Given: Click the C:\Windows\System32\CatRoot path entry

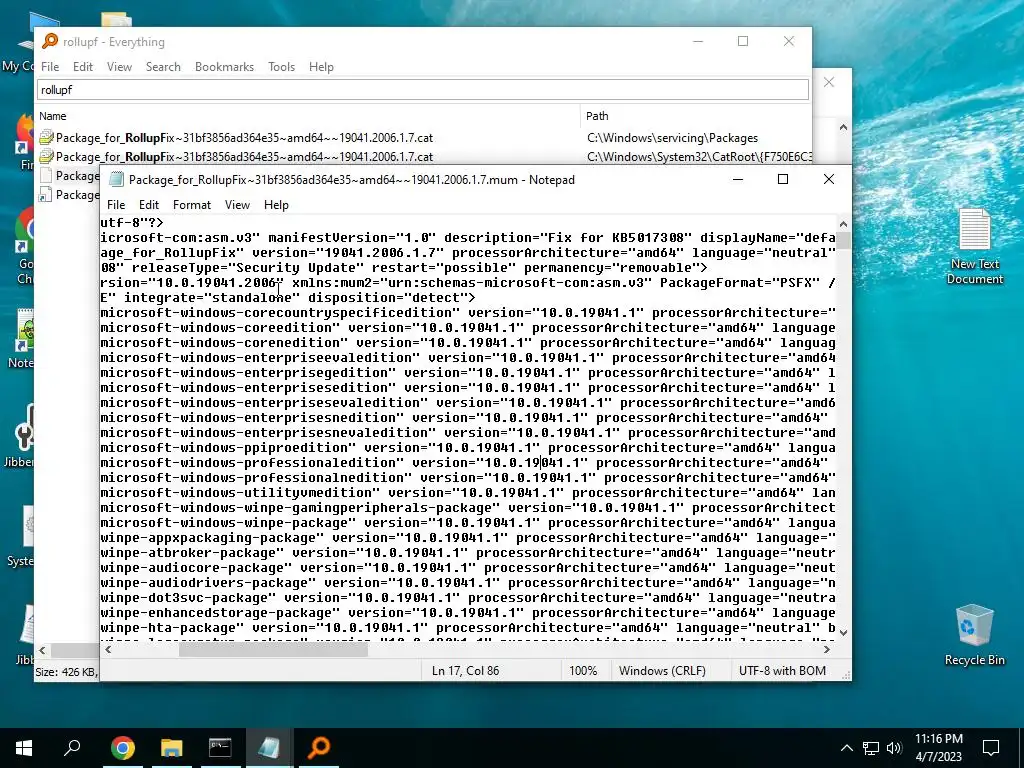Looking at the screenshot, I should (699, 157).
